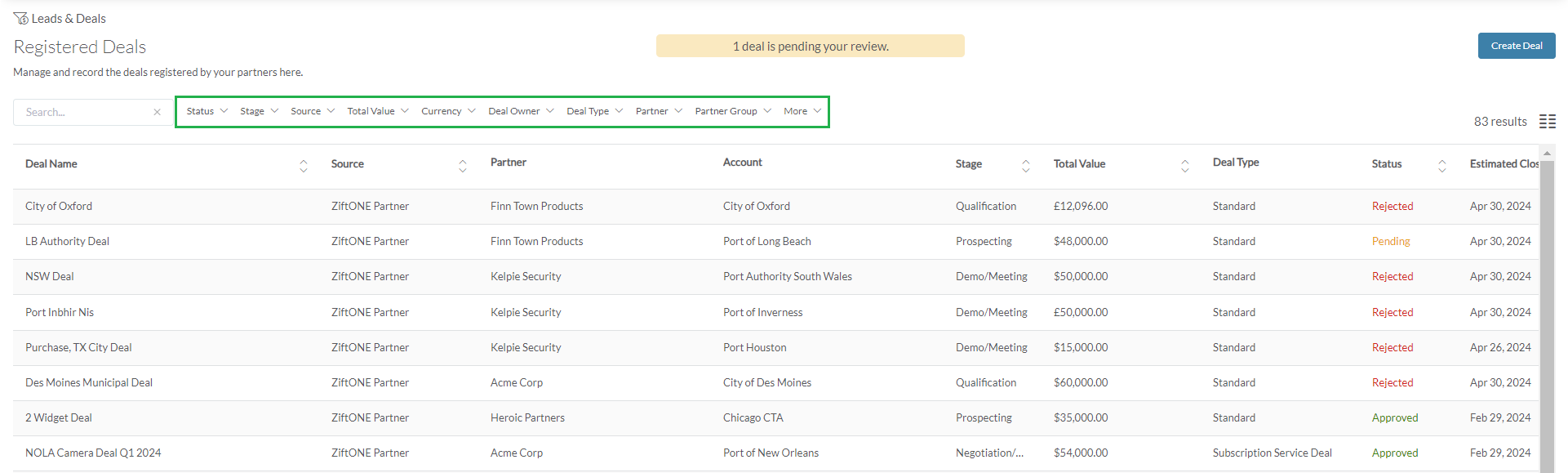Click the table's vertical scrollbar

(1546, 310)
